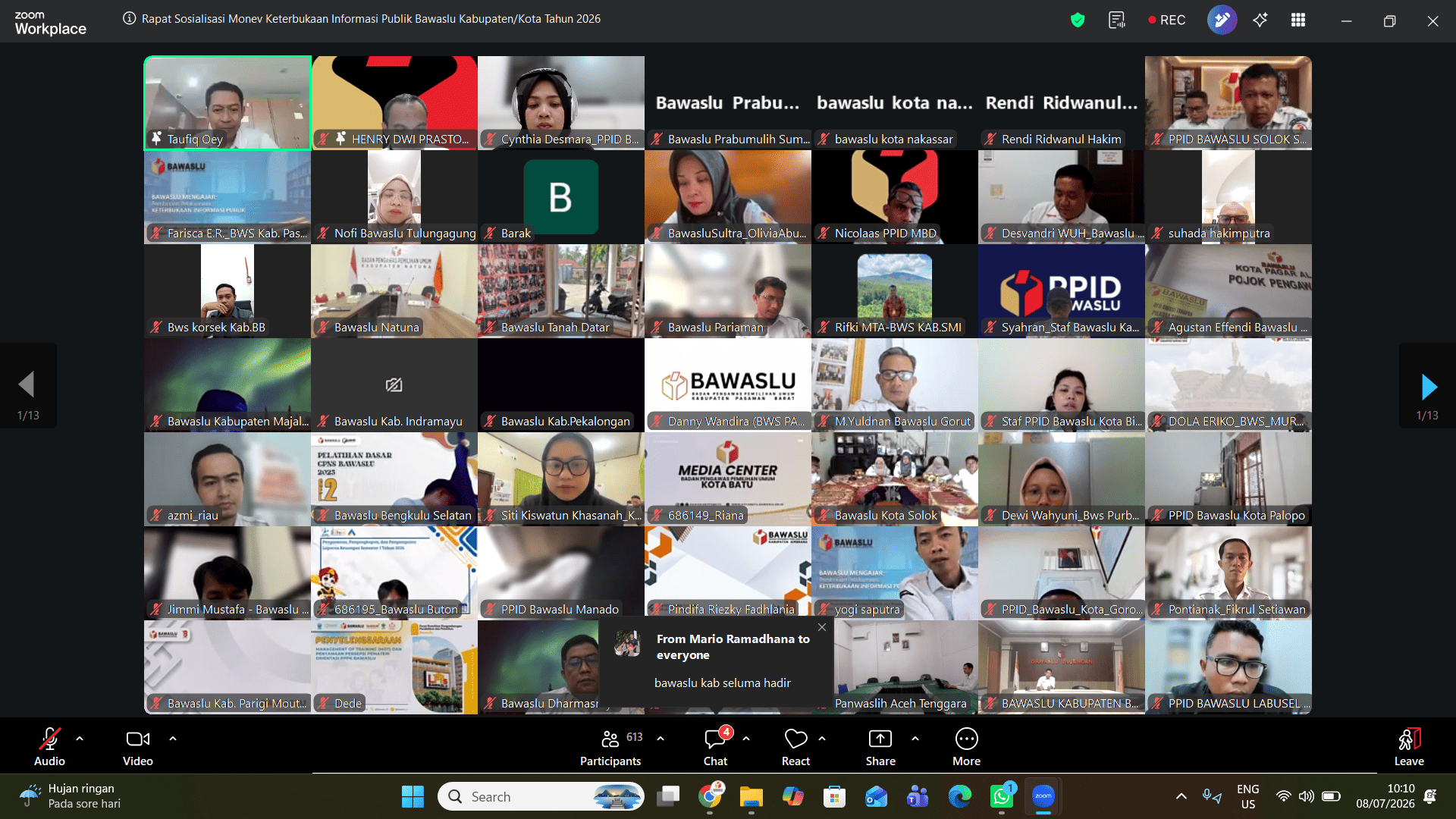Toggle camera with the Video button
The height and width of the screenshot is (819, 1456).
(138, 746)
